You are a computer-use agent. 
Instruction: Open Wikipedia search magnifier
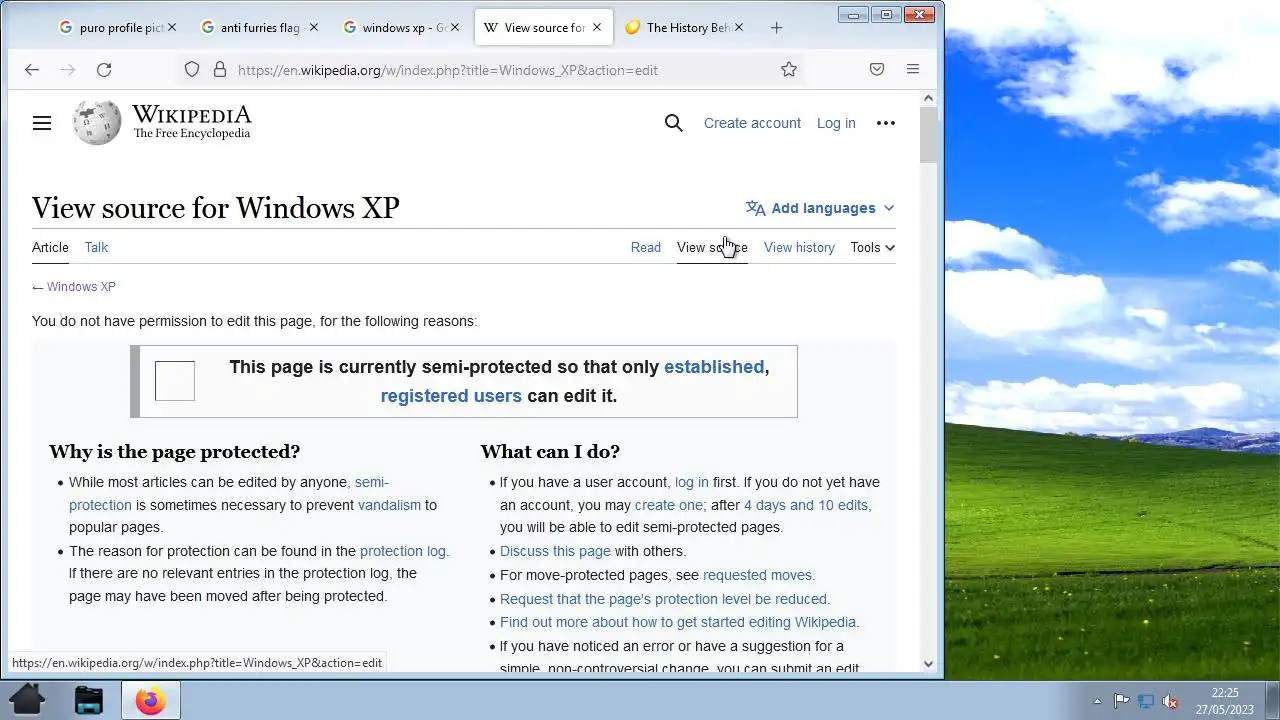coord(674,123)
